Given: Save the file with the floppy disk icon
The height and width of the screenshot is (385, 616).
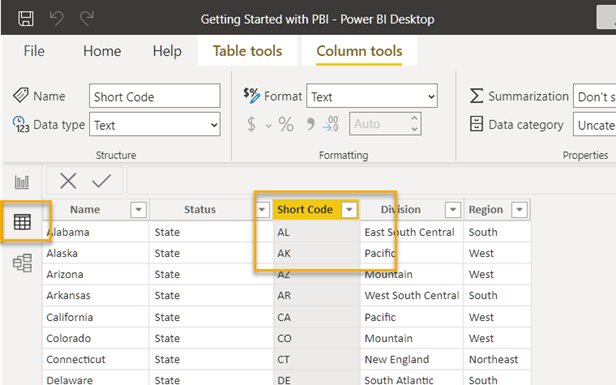Looking at the screenshot, I should click(x=26, y=18).
